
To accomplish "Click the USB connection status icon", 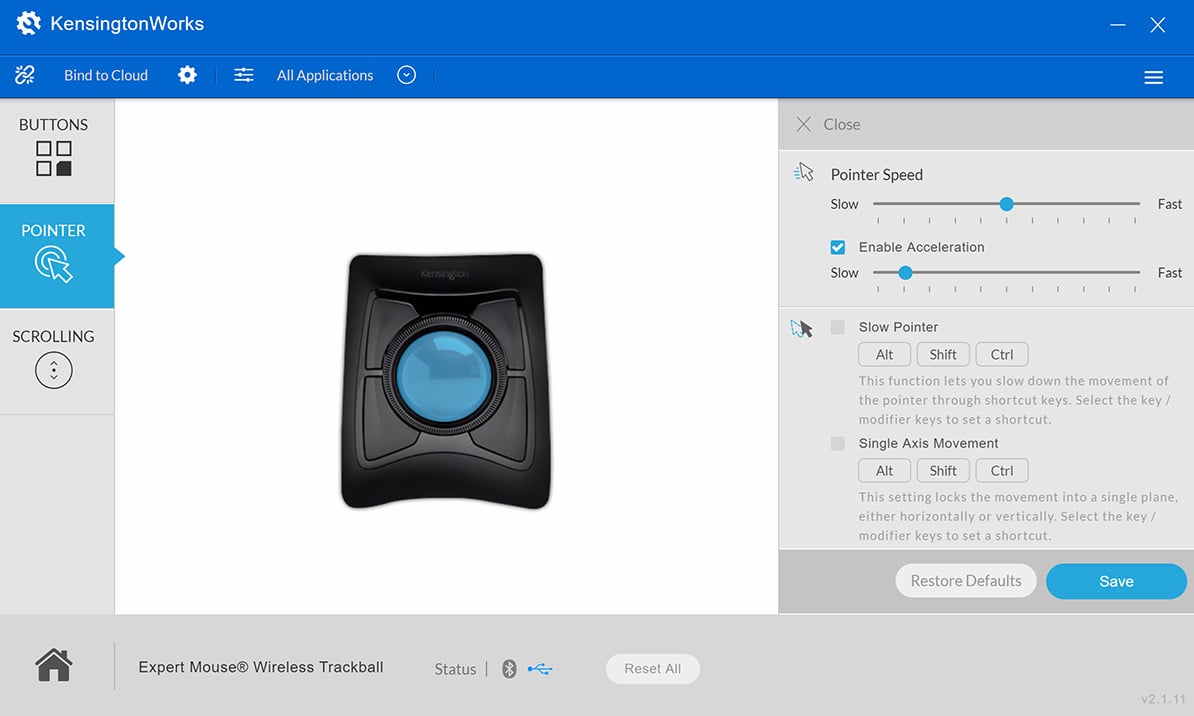I will tap(540, 669).
